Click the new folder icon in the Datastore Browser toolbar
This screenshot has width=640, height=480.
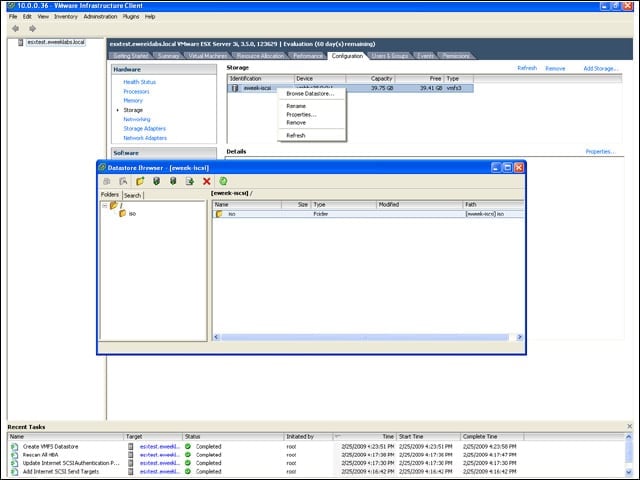(x=140, y=181)
